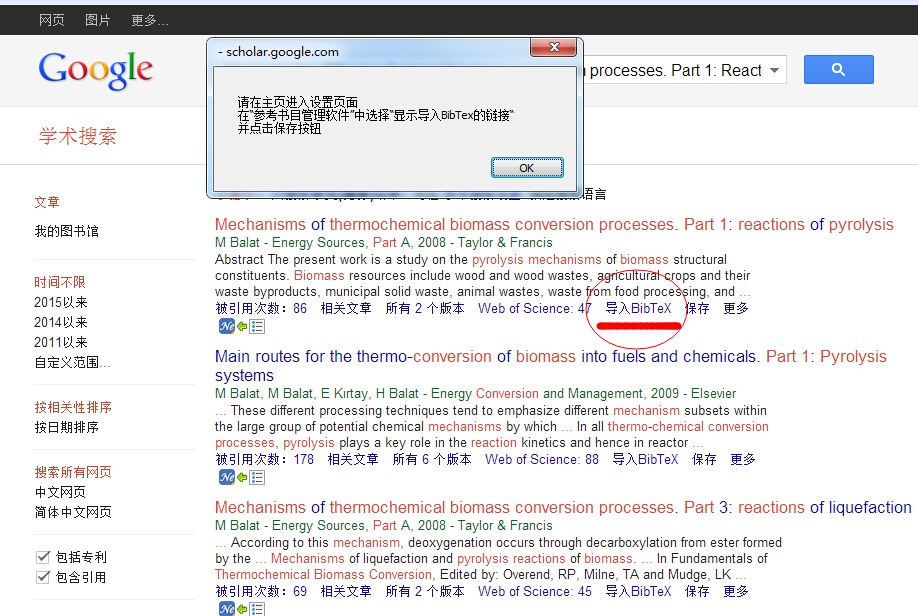
Task: Click 相关文章 for second result
Action: [x=353, y=459]
